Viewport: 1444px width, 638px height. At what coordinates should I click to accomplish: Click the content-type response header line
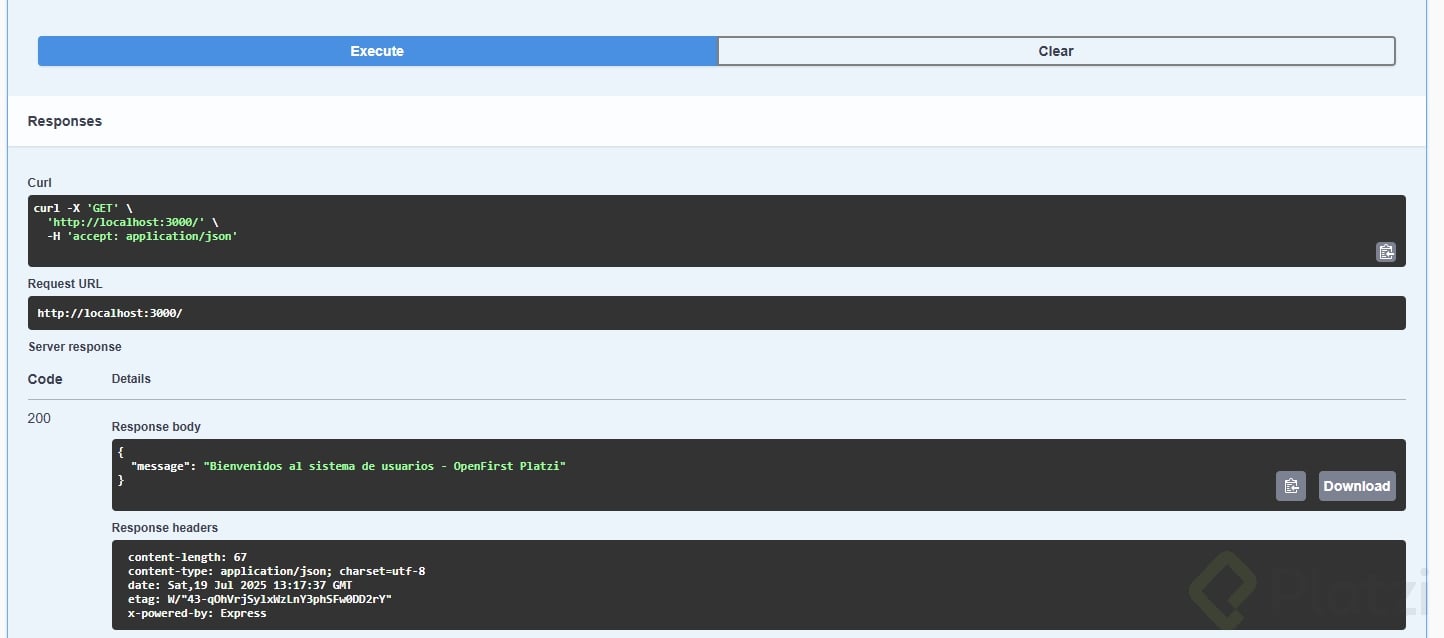coord(276,571)
